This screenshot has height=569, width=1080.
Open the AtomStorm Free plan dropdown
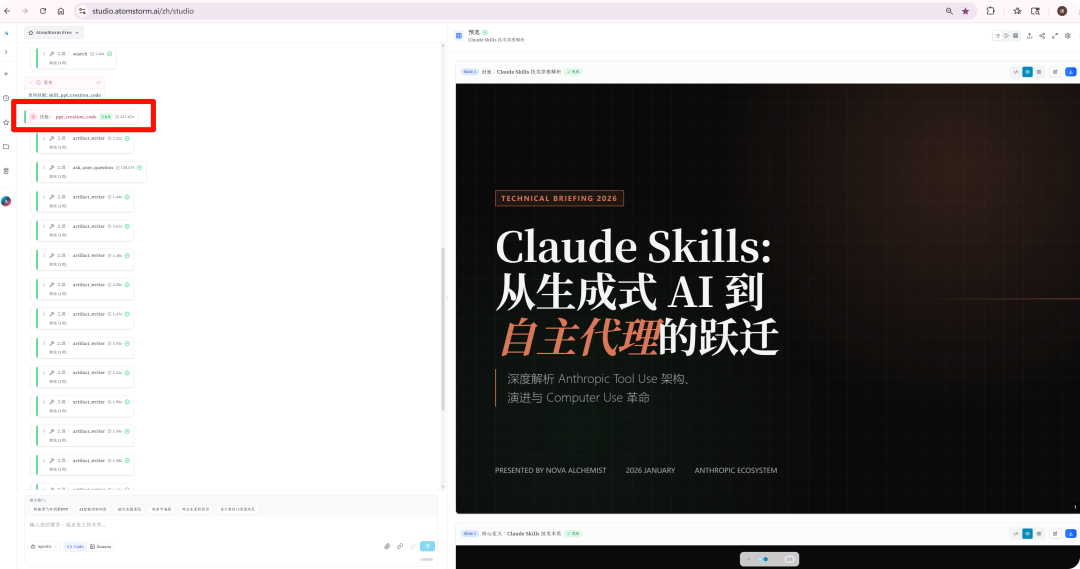(x=54, y=32)
